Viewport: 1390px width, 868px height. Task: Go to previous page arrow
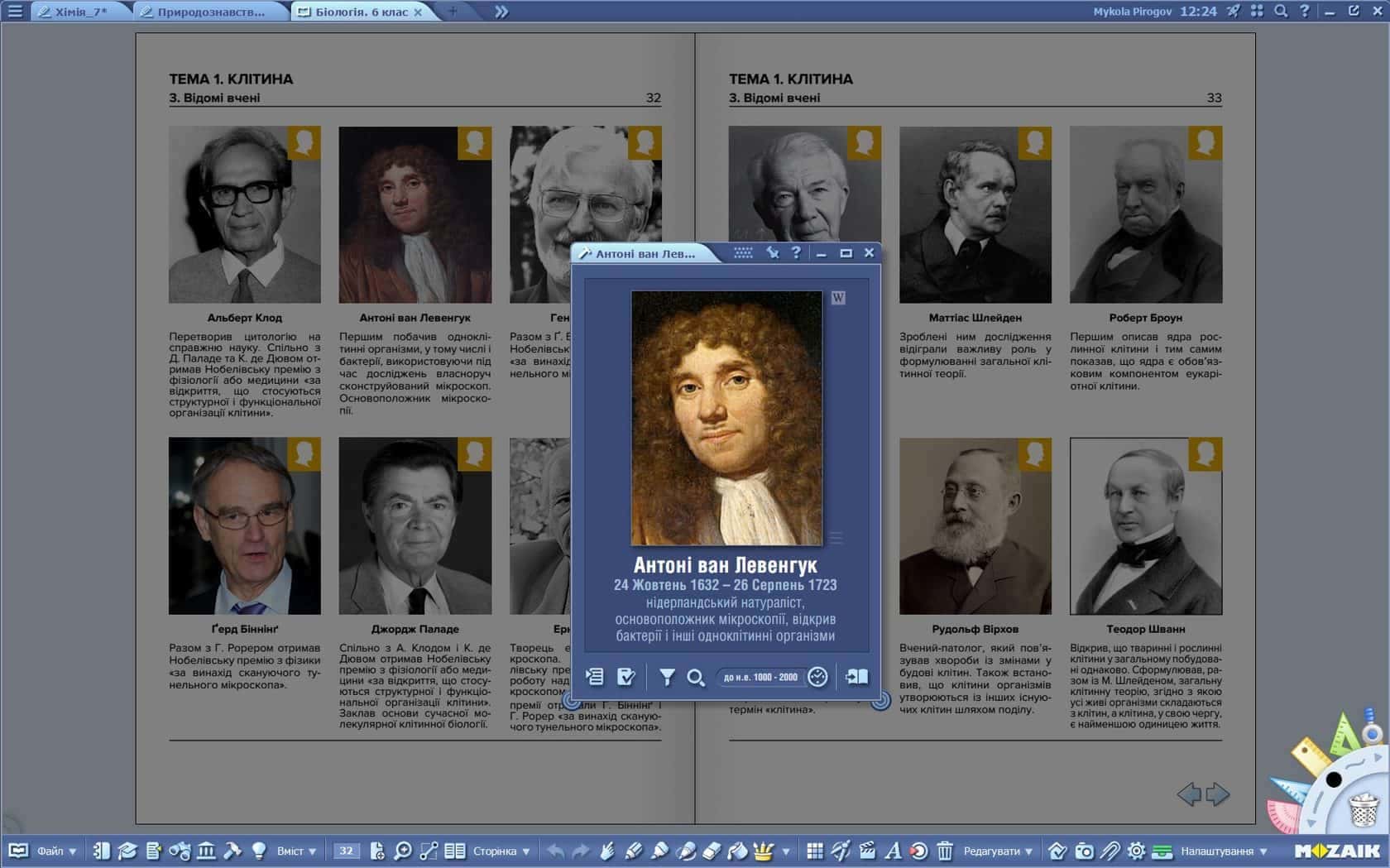pyautogui.click(x=1189, y=794)
